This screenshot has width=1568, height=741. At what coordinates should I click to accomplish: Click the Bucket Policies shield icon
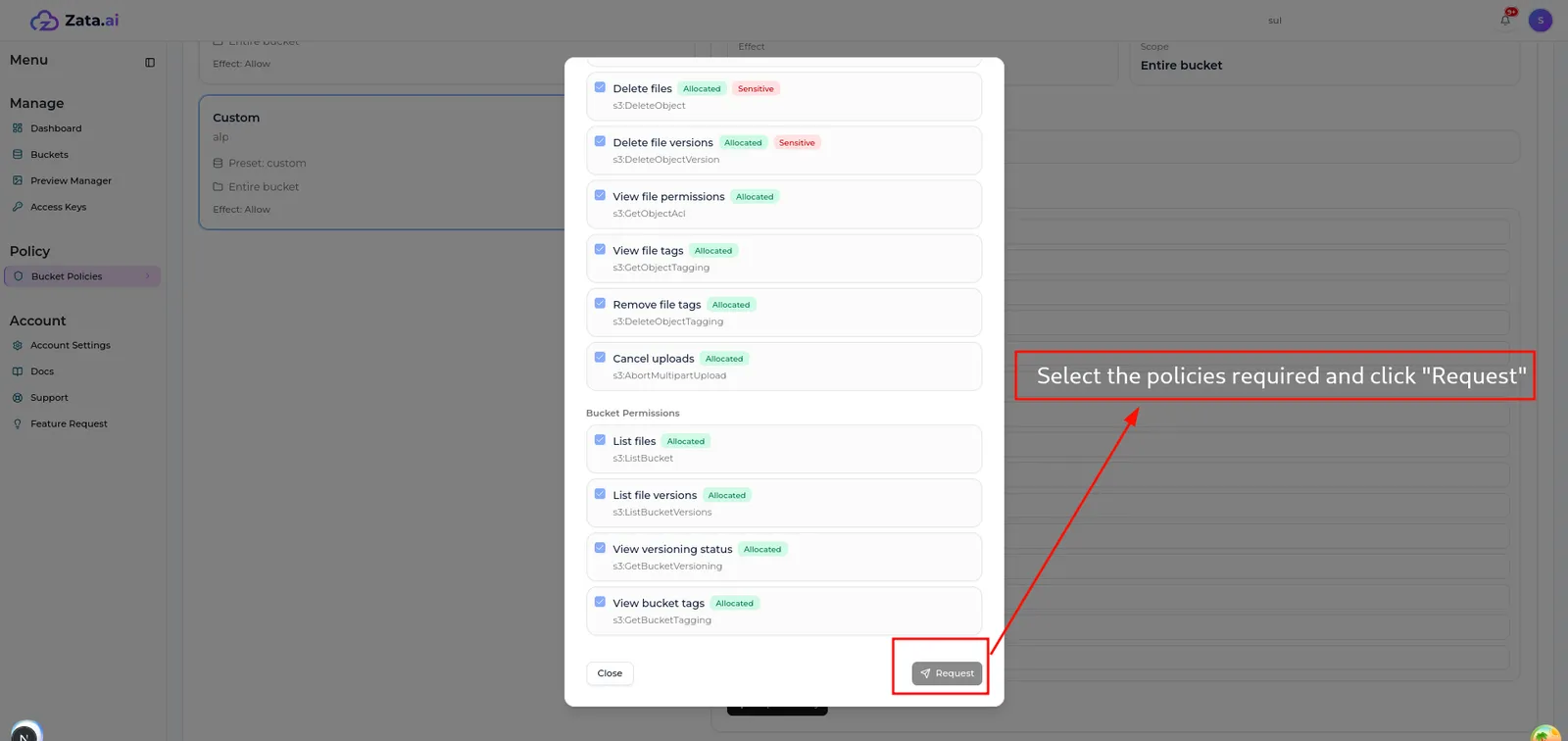pyautogui.click(x=19, y=276)
